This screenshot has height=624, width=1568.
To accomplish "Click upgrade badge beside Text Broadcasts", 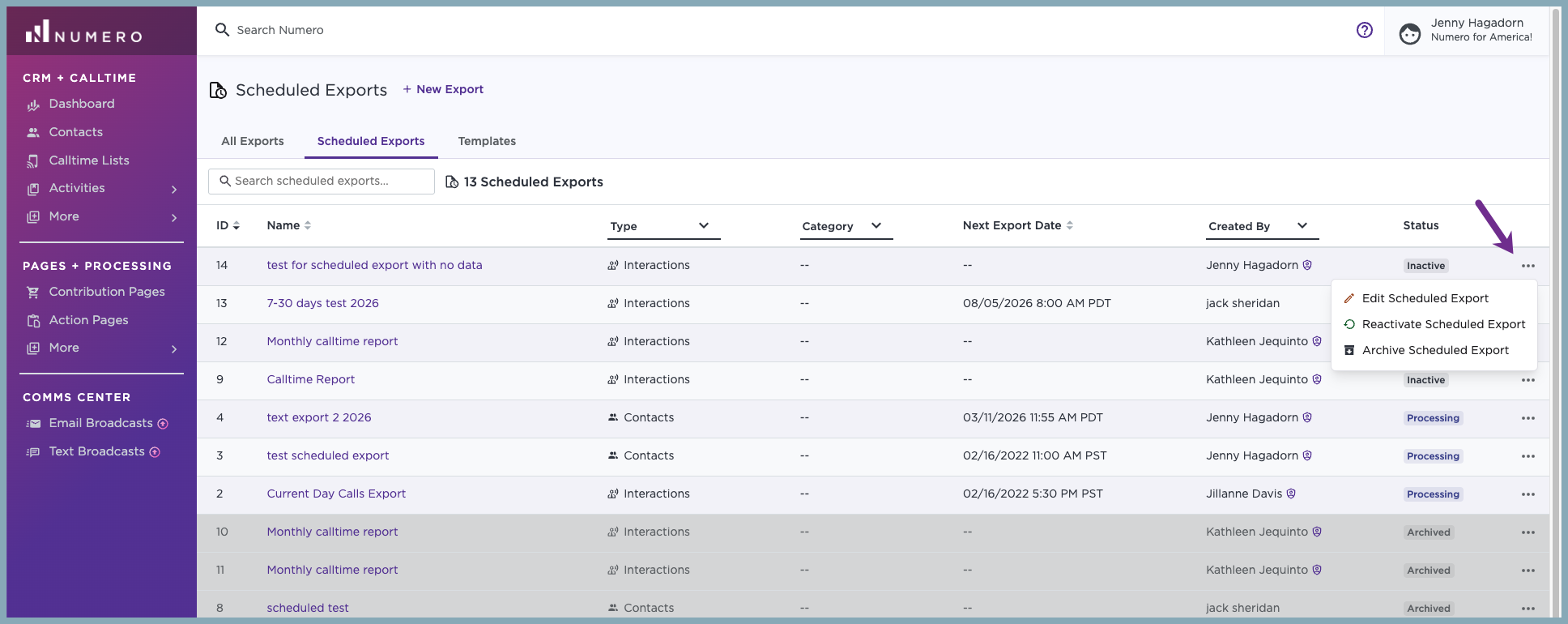I will pos(155,452).
